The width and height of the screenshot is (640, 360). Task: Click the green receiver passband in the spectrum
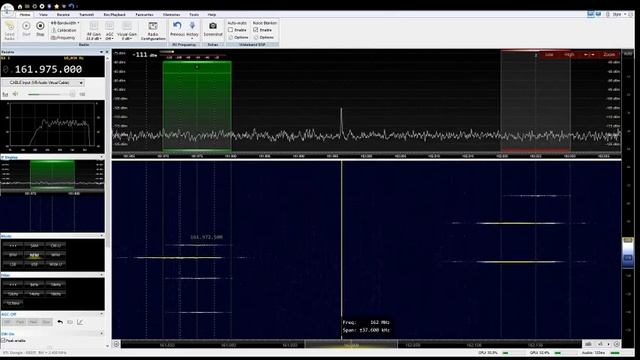pos(197,106)
